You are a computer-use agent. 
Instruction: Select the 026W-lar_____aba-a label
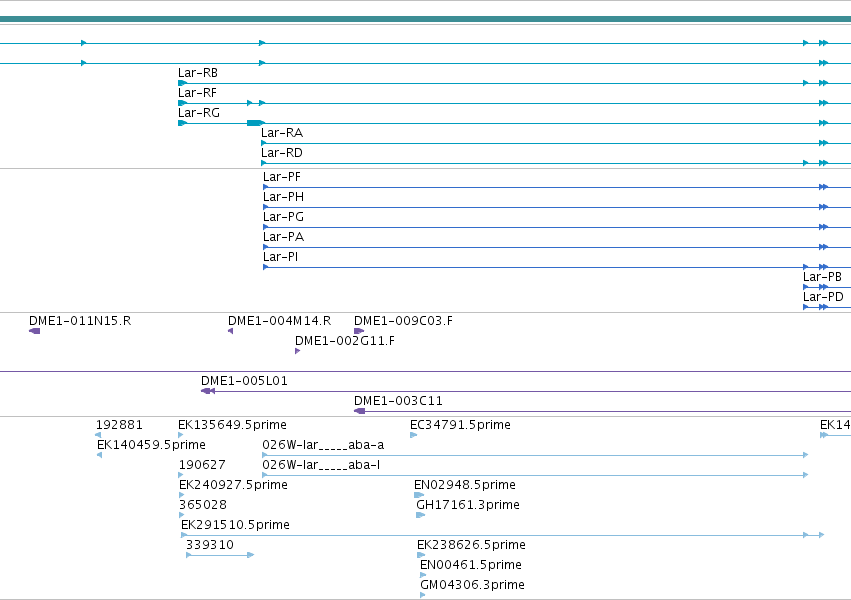[323, 445]
